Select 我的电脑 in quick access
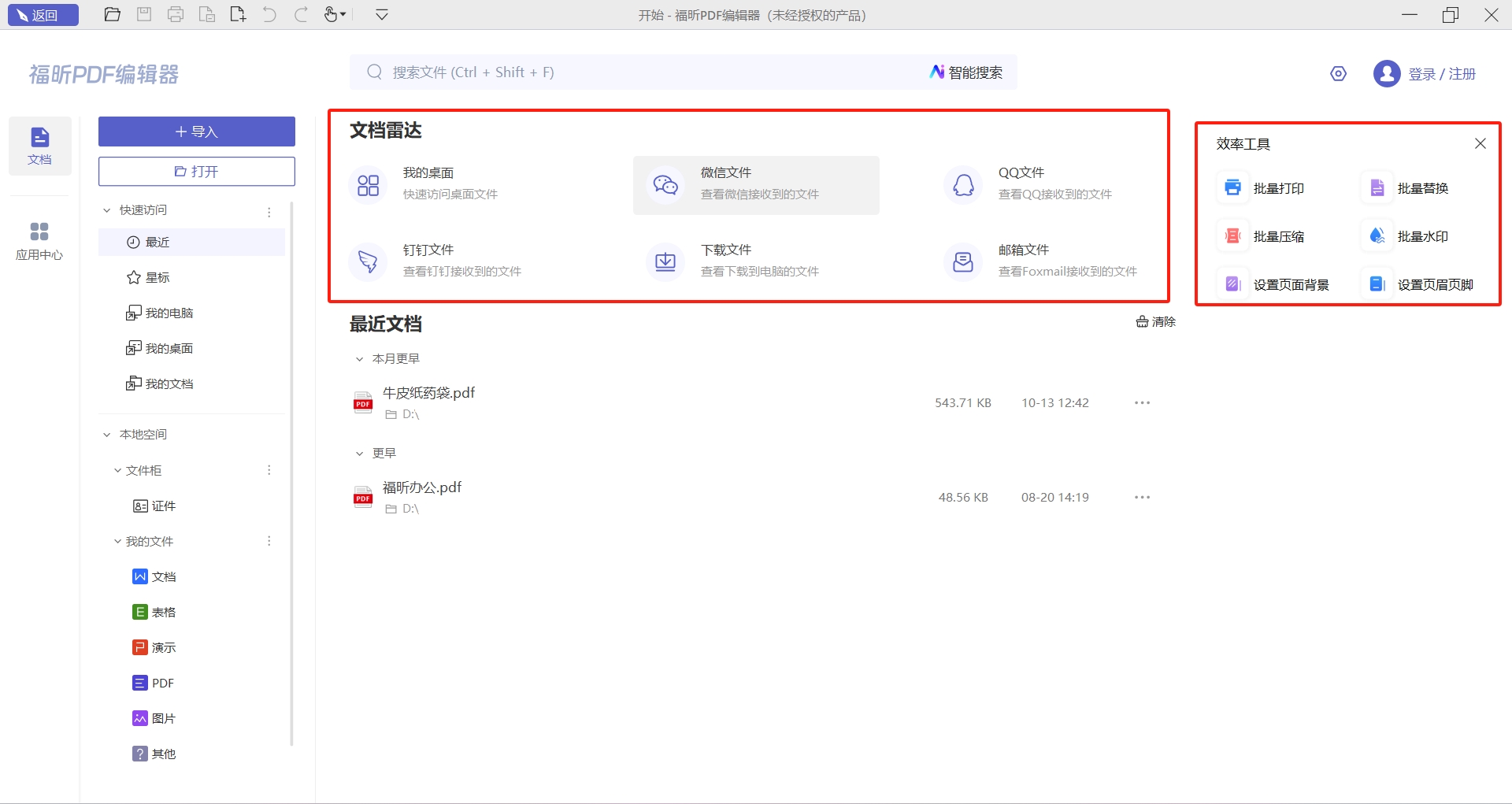 (x=191, y=313)
